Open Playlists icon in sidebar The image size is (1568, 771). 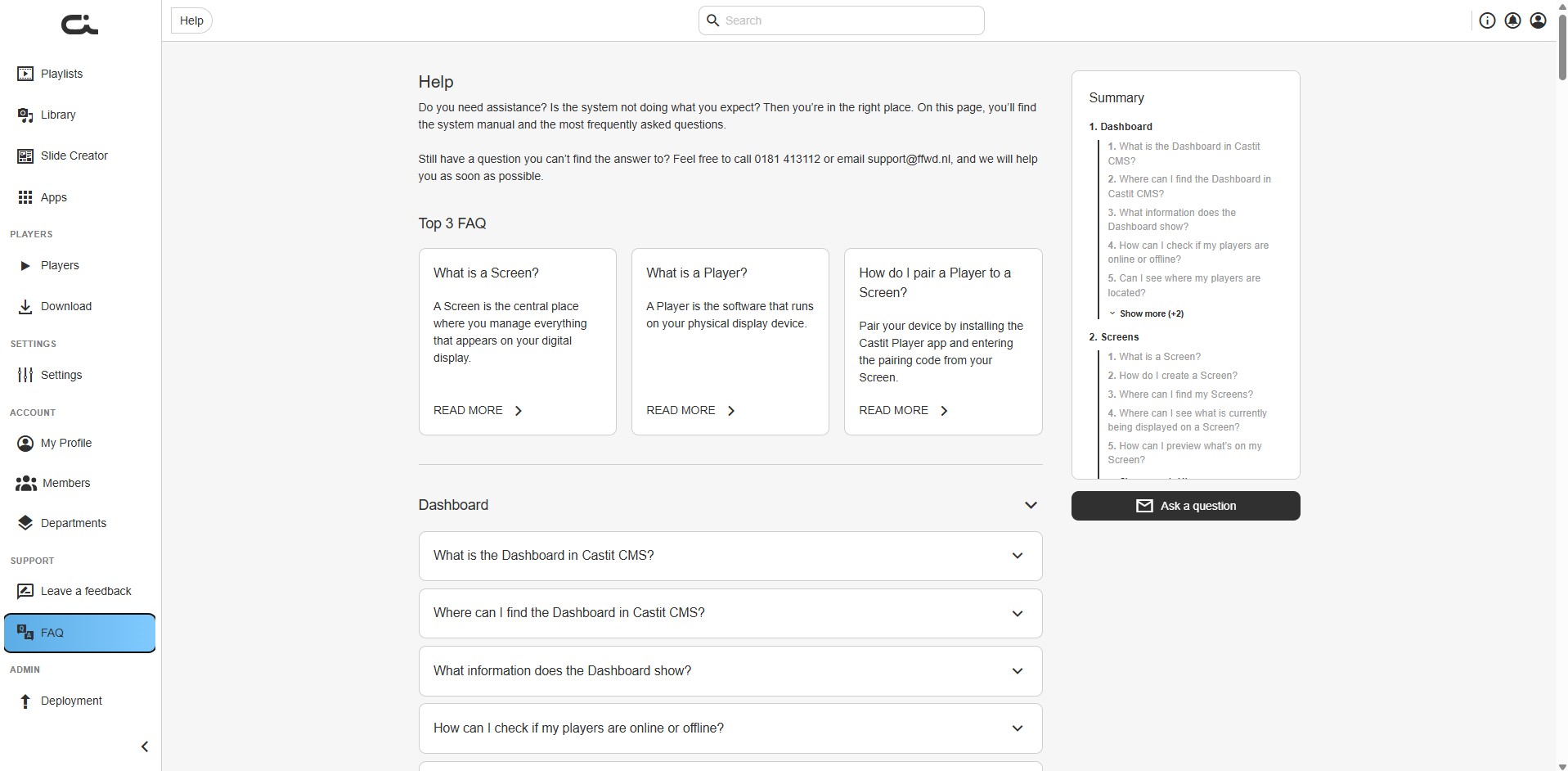pos(25,74)
